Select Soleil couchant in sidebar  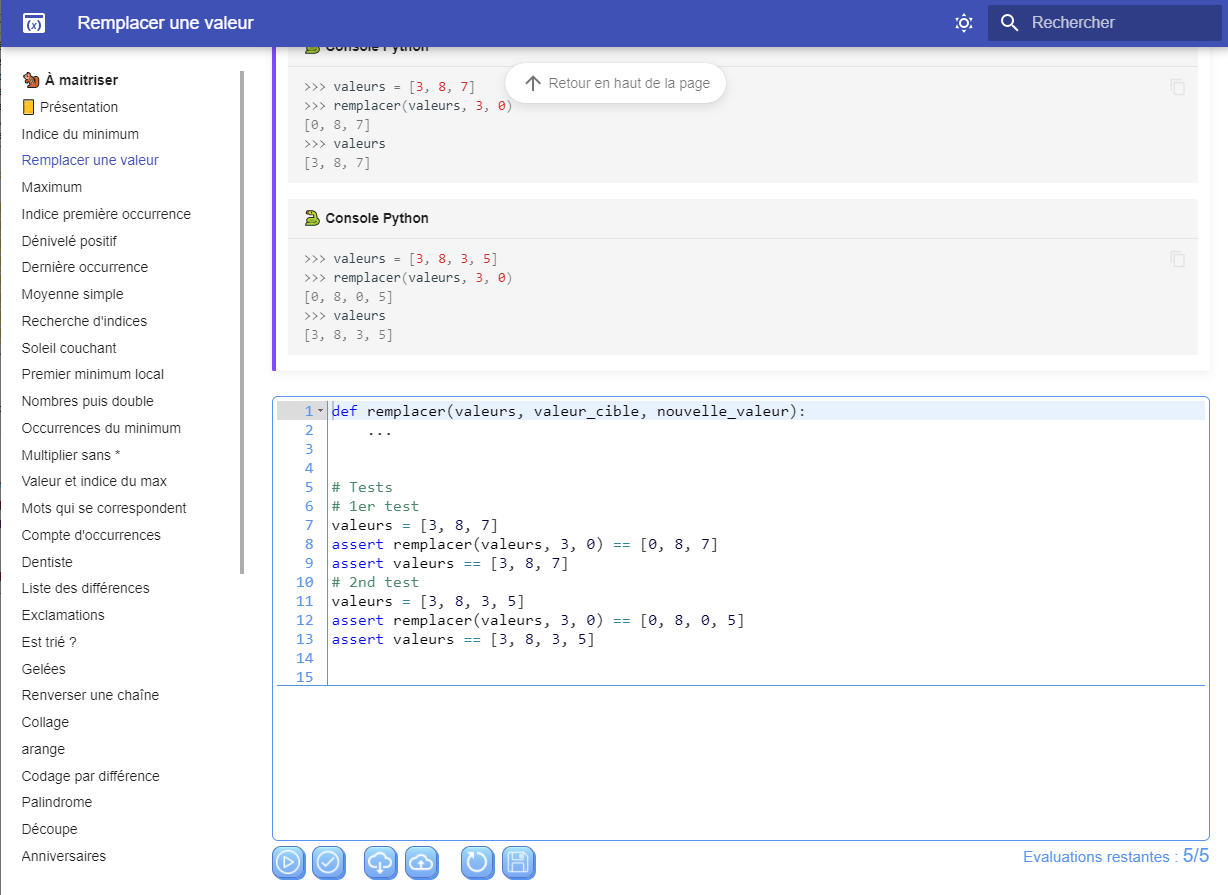click(x=69, y=348)
